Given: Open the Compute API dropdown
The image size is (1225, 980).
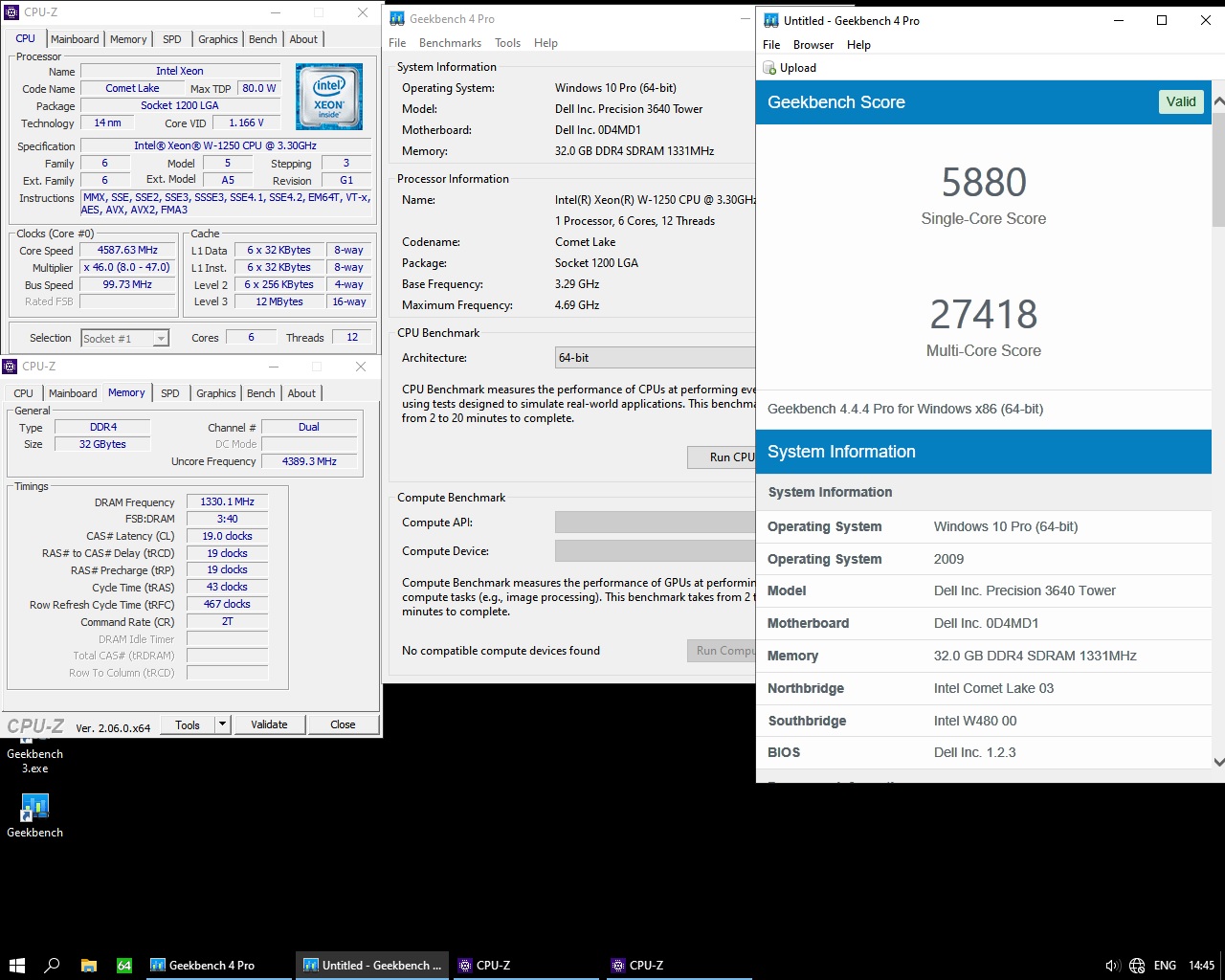Looking at the screenshot, I should click(x=656, y=523).
